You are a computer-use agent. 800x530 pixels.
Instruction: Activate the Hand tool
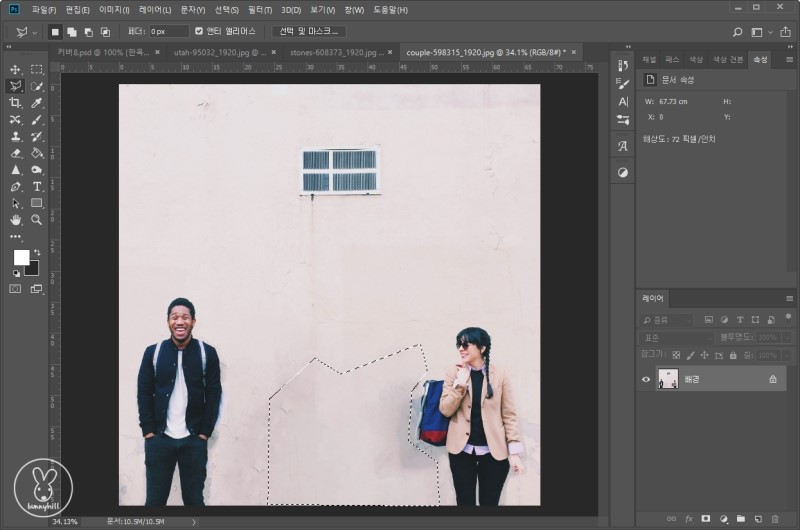(15, 219)
